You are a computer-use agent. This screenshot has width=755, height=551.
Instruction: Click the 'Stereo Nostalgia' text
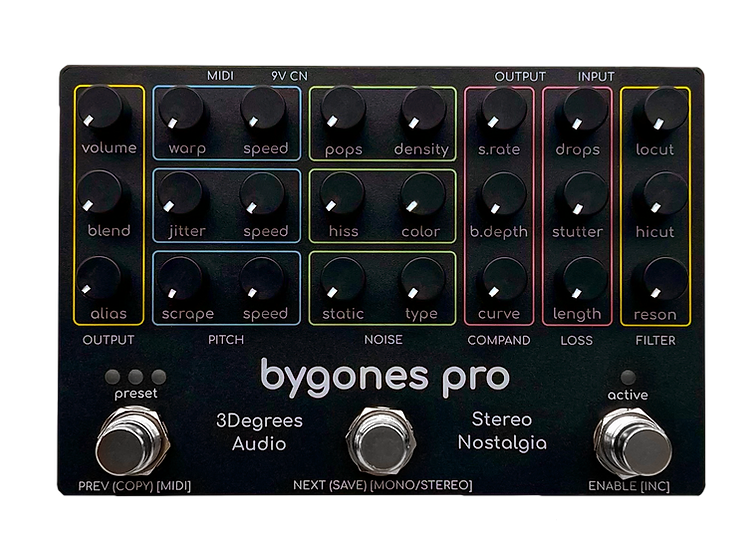(502, 431)
